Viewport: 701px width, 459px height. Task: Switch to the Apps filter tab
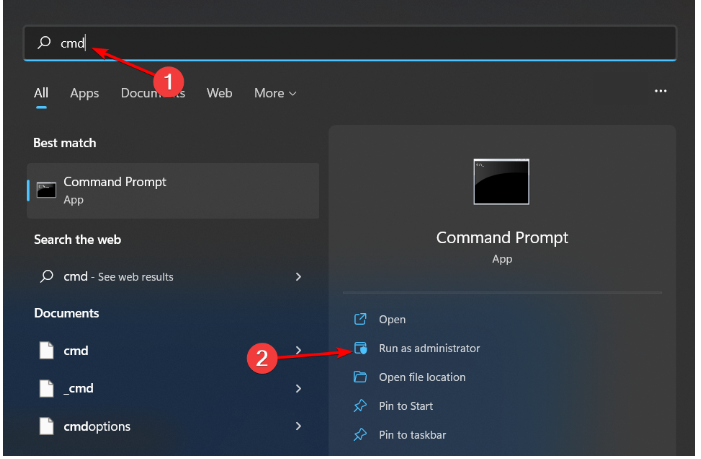click(x=84, y=93)
